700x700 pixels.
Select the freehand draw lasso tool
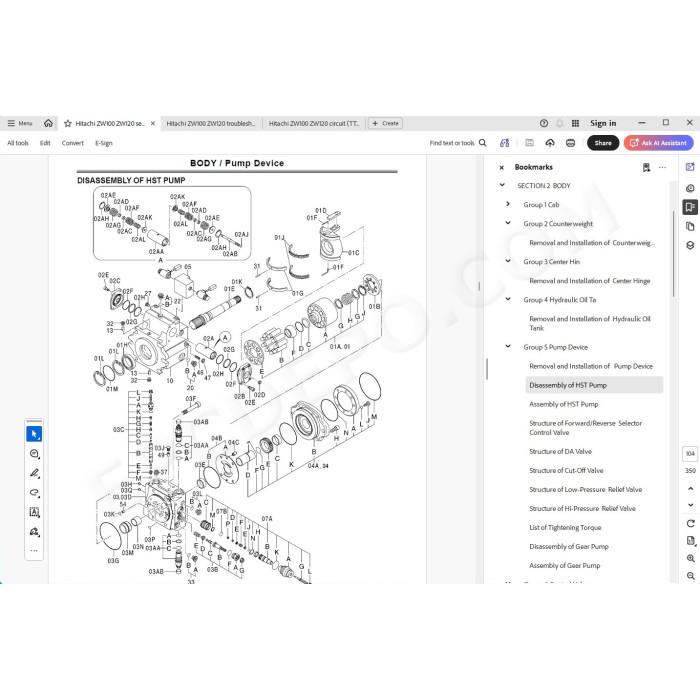pos(34,493)
